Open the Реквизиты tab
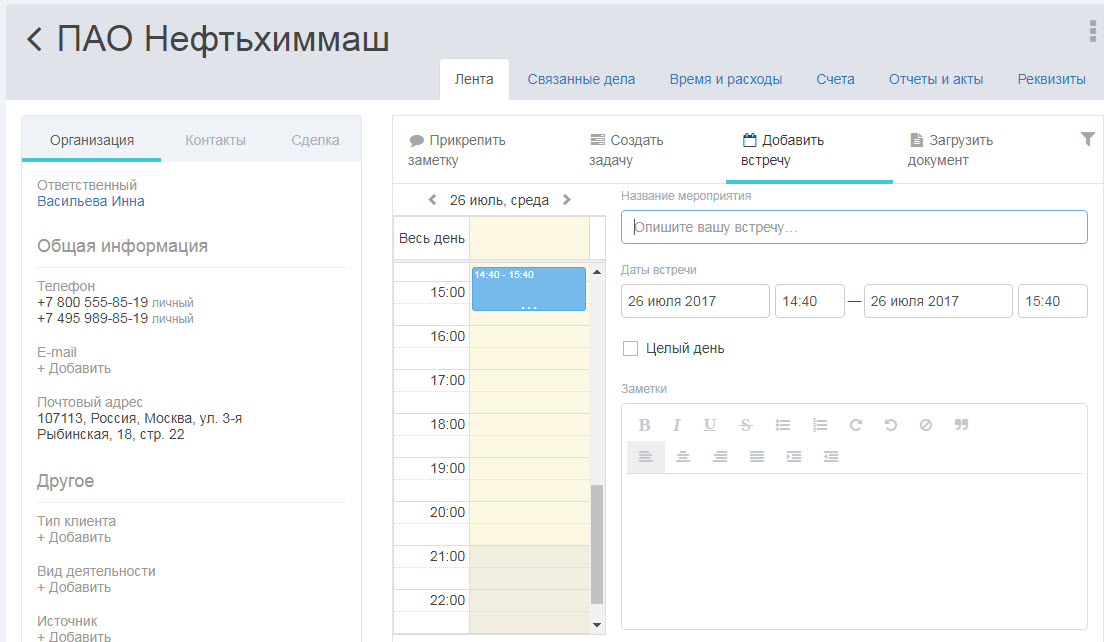The height and width of the screenshot is (642, 1104). click(x=1051, y=80)
